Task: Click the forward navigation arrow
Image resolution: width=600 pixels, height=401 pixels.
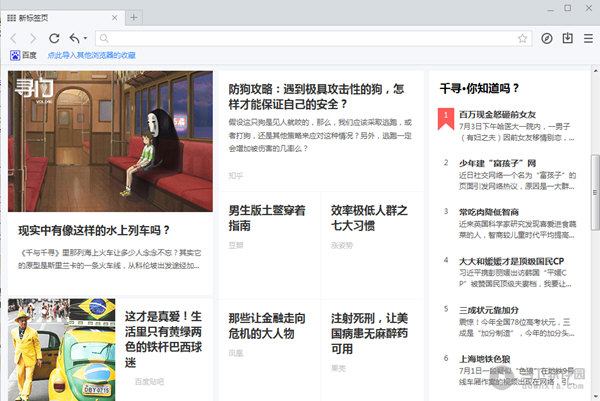Action: click(x=33, y=38)
